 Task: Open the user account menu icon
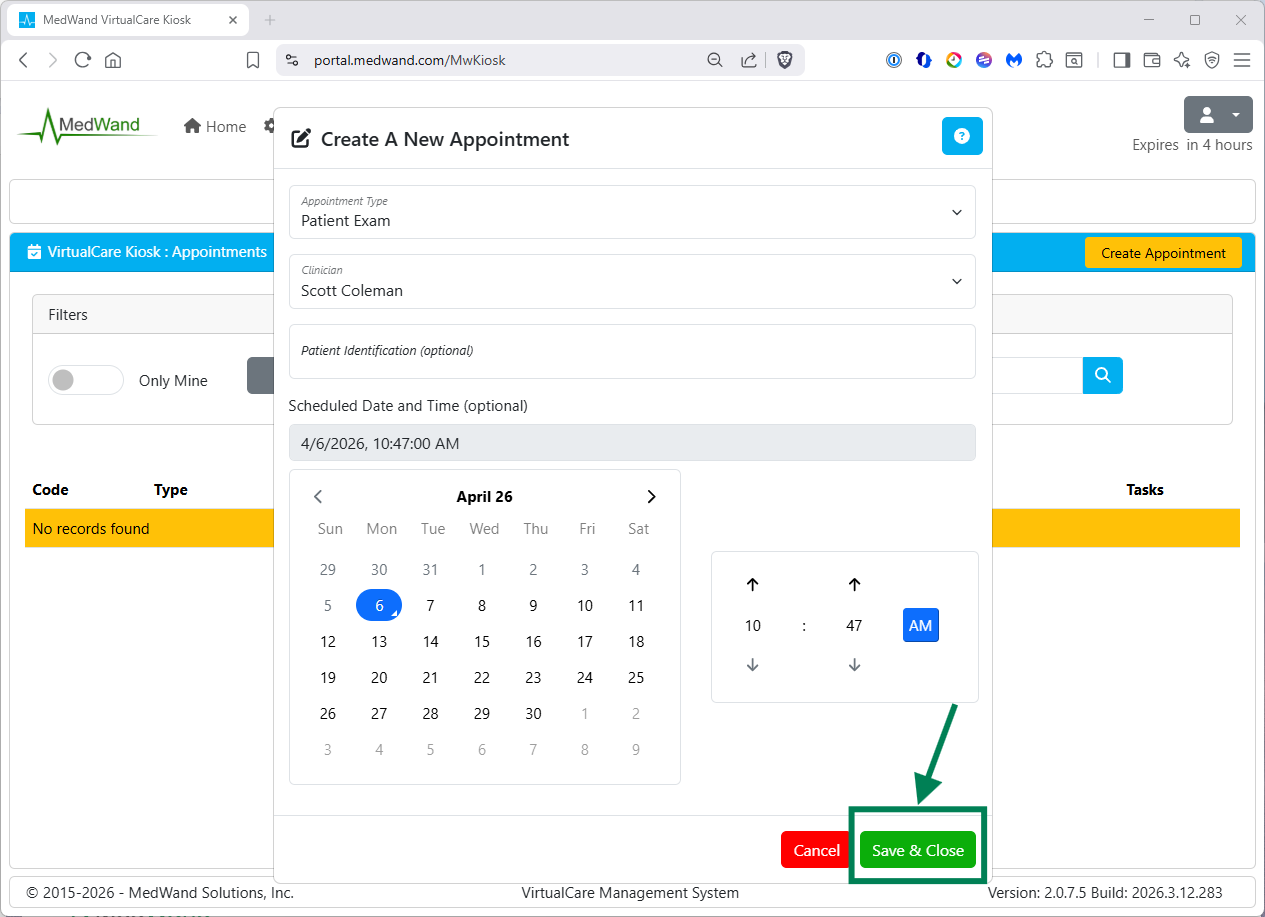click(1217, 115)
